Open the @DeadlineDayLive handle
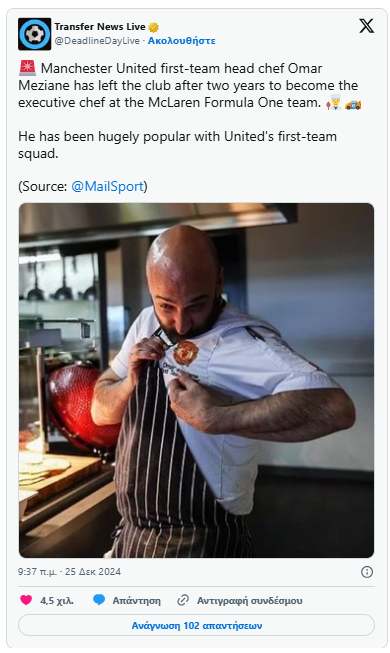This screenshot has height=653, width=390. [97, 41]
